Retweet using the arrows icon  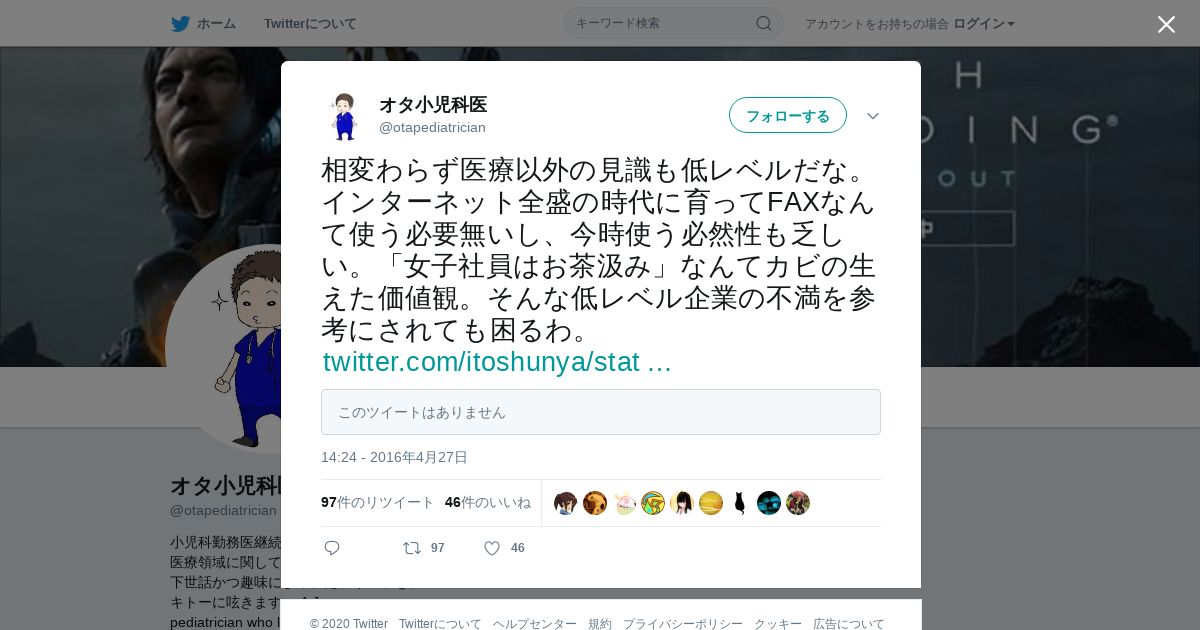tap(412, 548)
